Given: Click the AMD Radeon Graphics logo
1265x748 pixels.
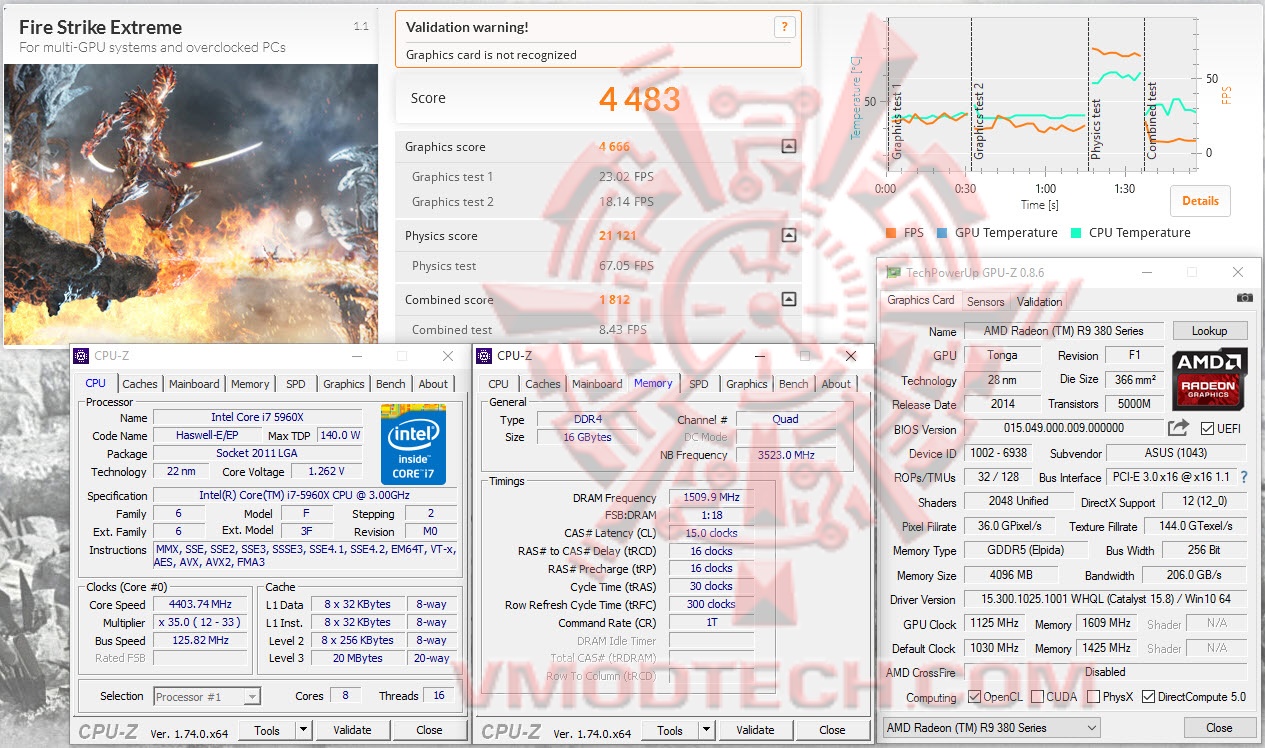Looking at the screenshot, I should click(1209, 378).
